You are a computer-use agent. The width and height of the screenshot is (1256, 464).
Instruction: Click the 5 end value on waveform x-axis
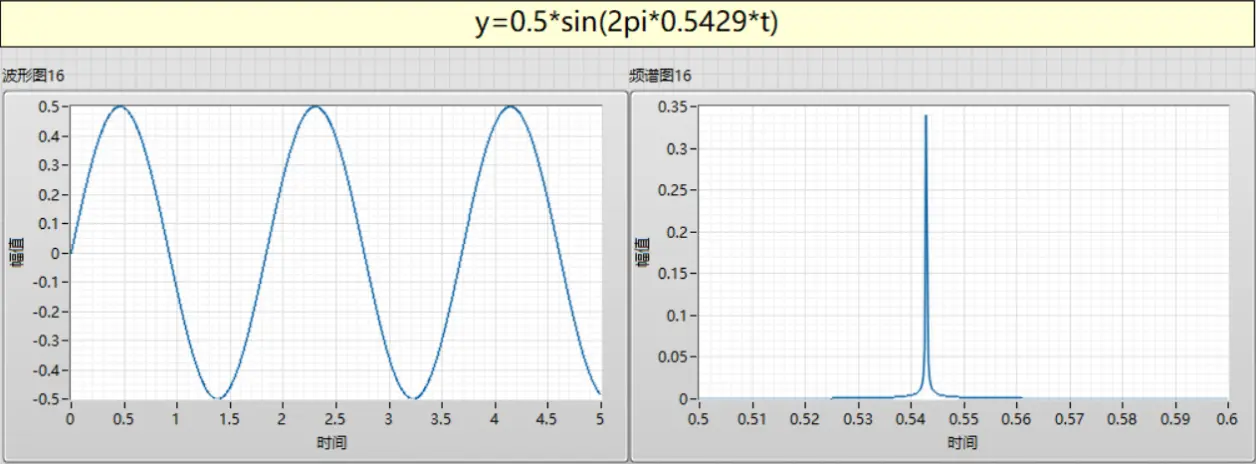click(x=601, y=418)
